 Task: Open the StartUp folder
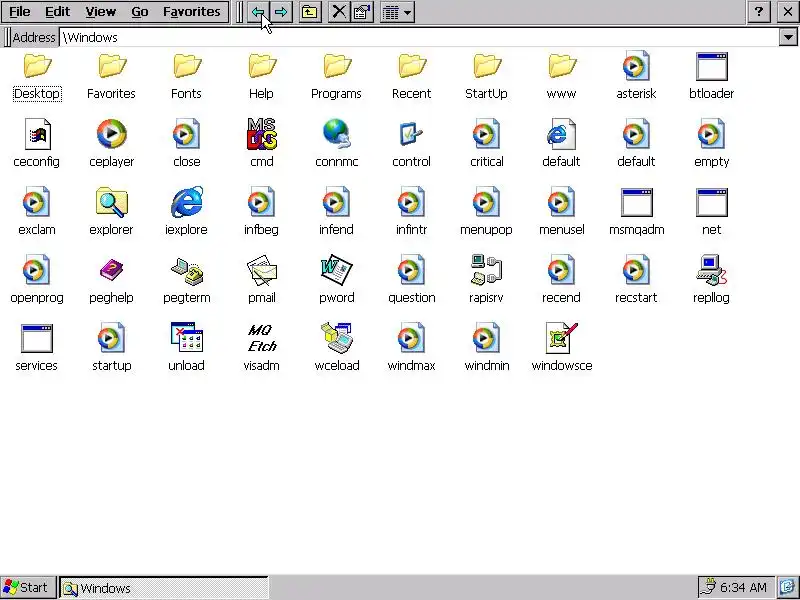pos(487,66)
